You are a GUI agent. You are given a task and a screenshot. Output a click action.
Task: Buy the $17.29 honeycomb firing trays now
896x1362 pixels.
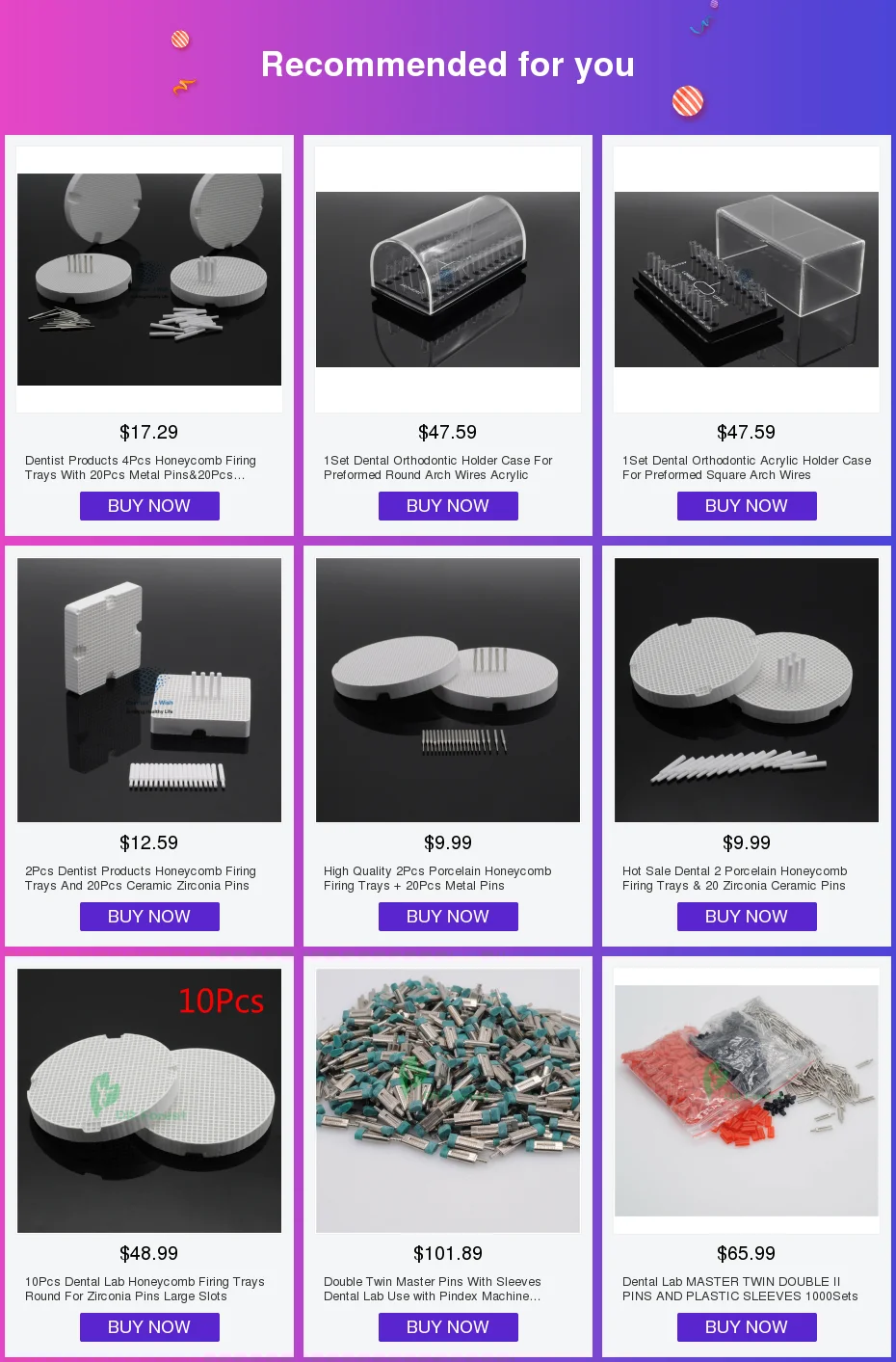(149, 506)
